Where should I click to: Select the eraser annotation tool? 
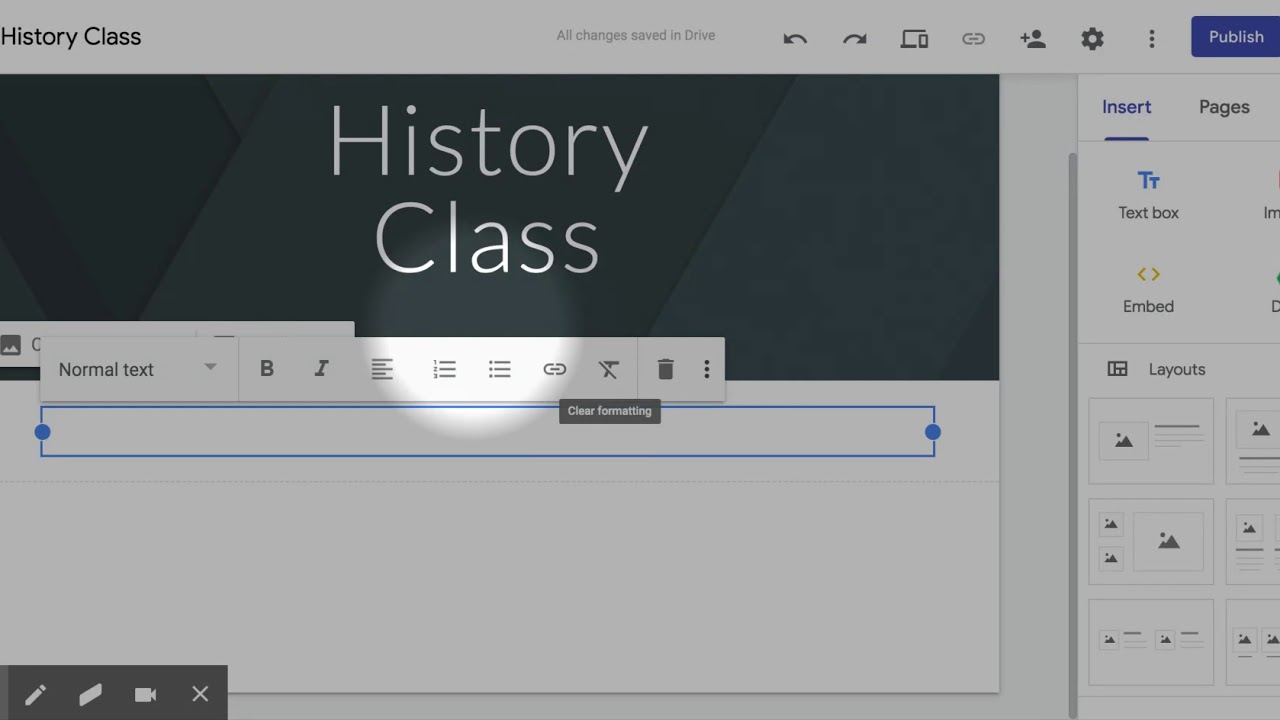90,694
